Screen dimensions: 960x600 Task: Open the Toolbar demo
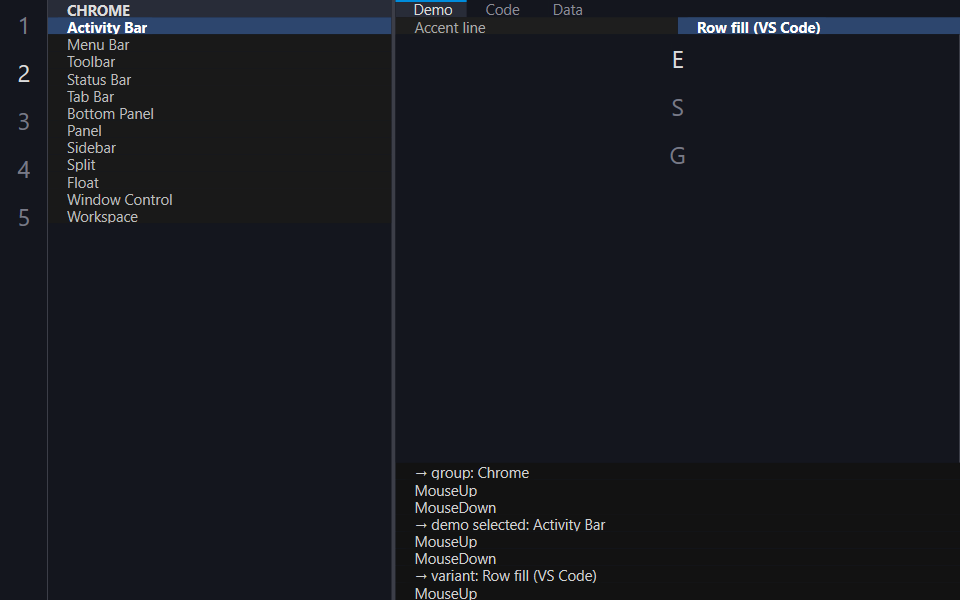(219, 62)
